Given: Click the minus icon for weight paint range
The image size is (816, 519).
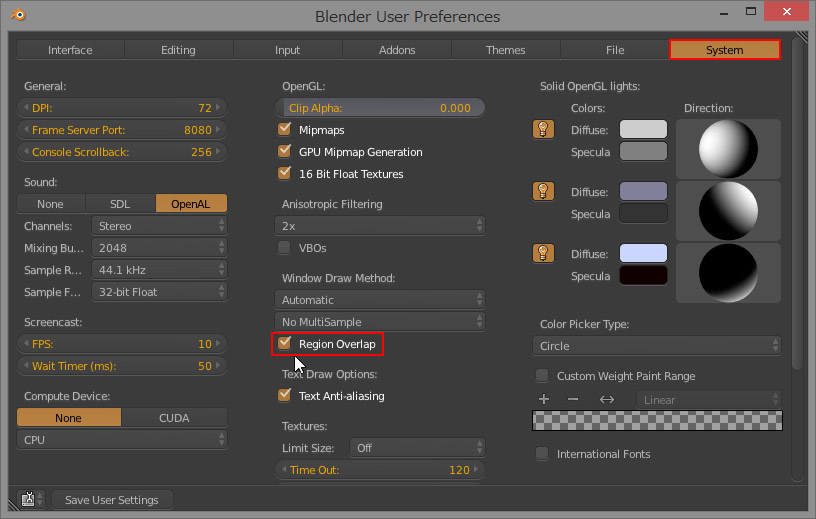Looking at the screenshot, I should coord(573,399).
